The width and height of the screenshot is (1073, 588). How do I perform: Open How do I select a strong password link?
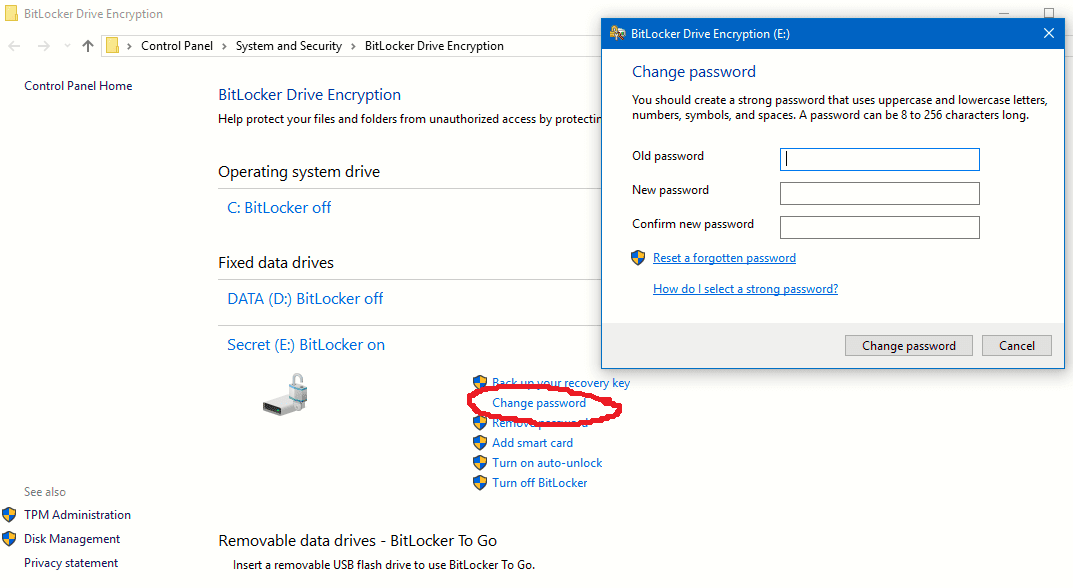745,289
